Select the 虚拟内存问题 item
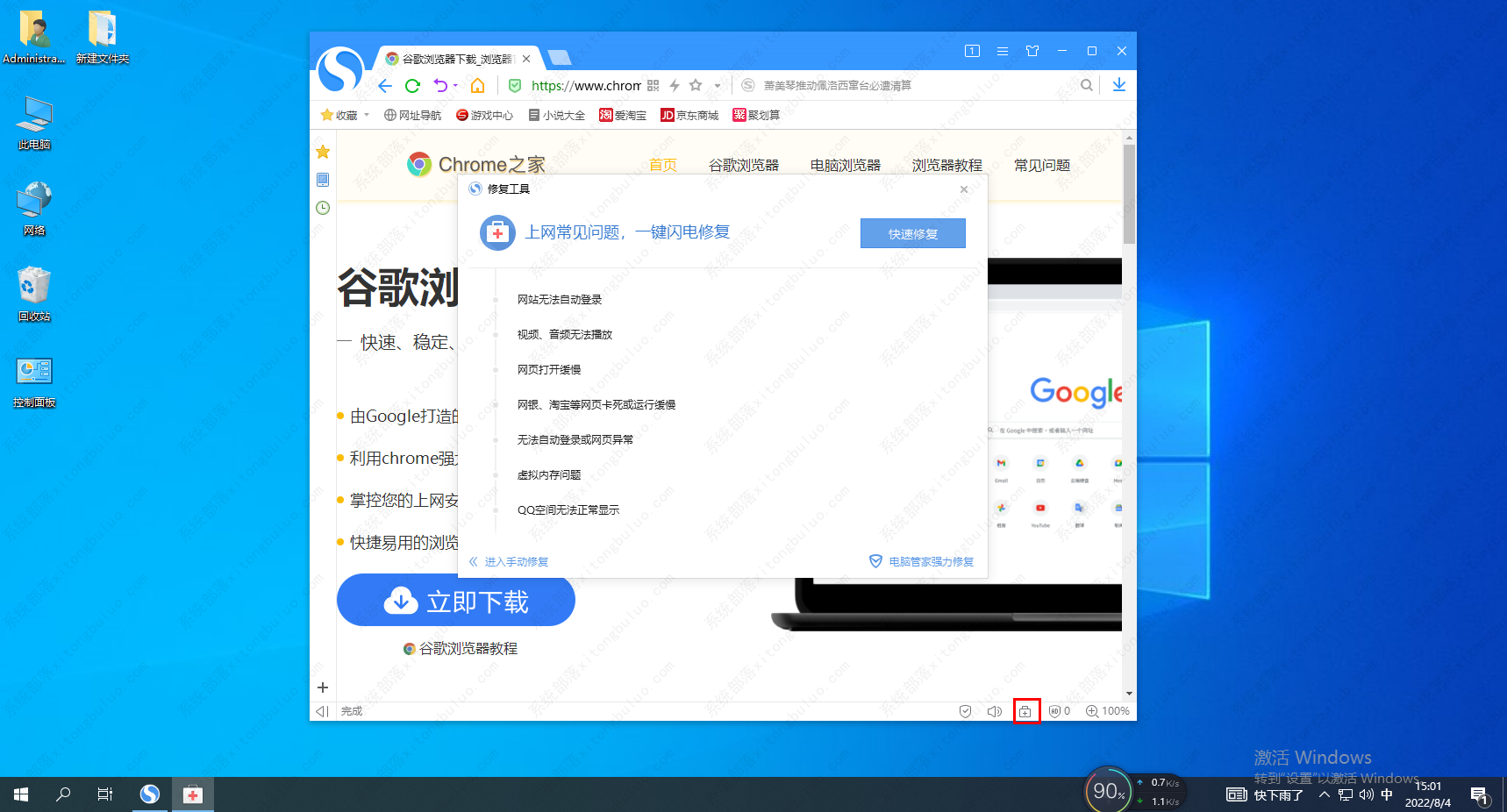Screen dimensions: 1507x812 (x=549, y=475)
